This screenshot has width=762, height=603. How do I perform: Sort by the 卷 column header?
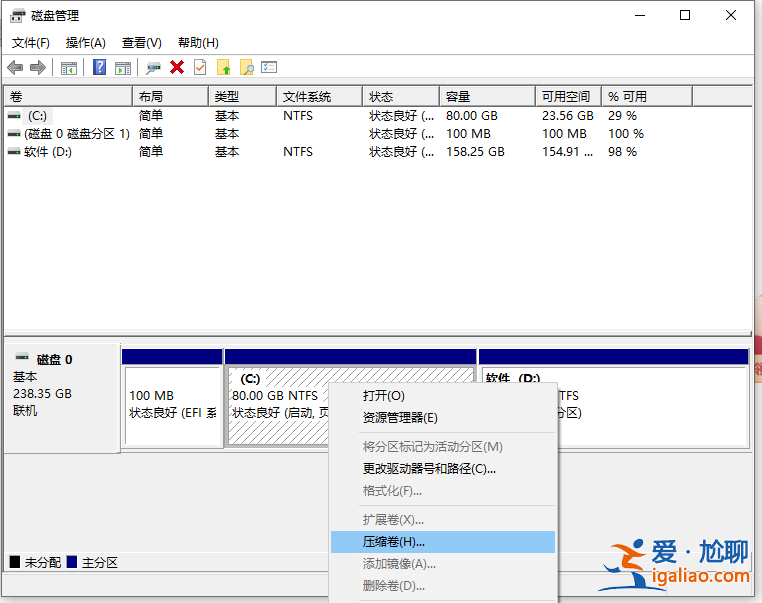coord(68,97)
